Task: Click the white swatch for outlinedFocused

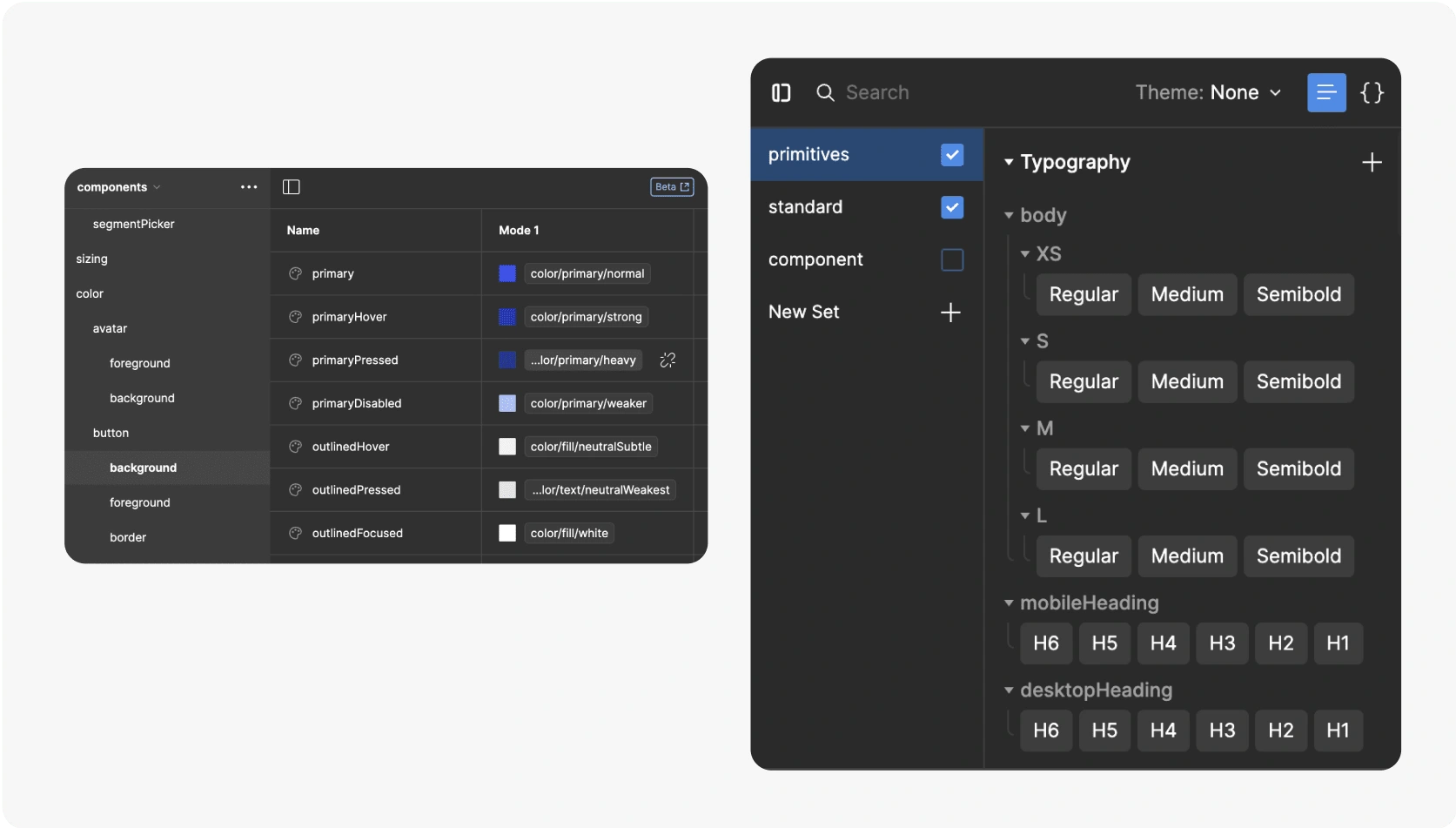Action: coord(507,533)
